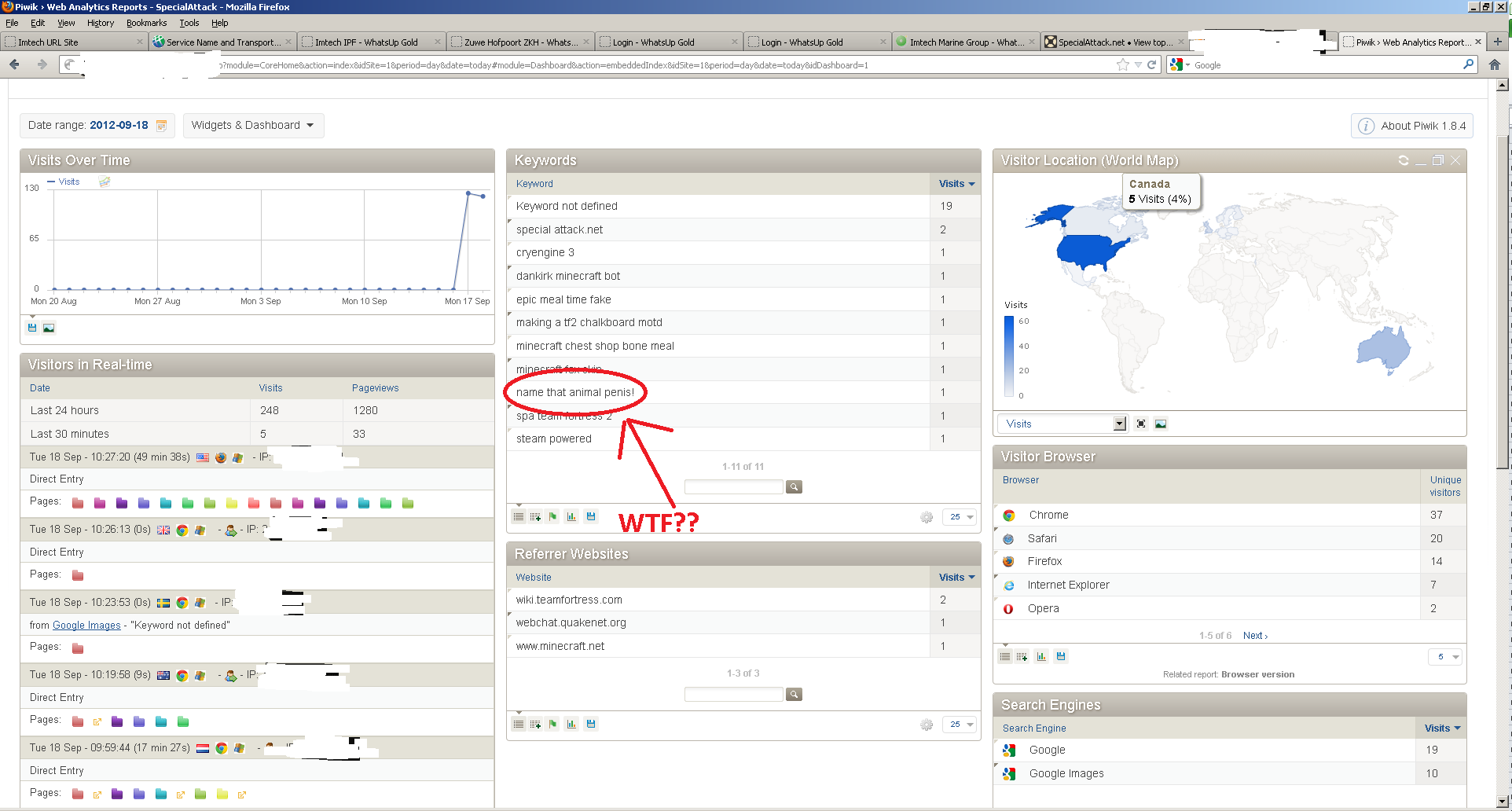Screen dimensions: 1512x811
Task: Minimize the Visitor Location widget
Action: [1421, 161]
